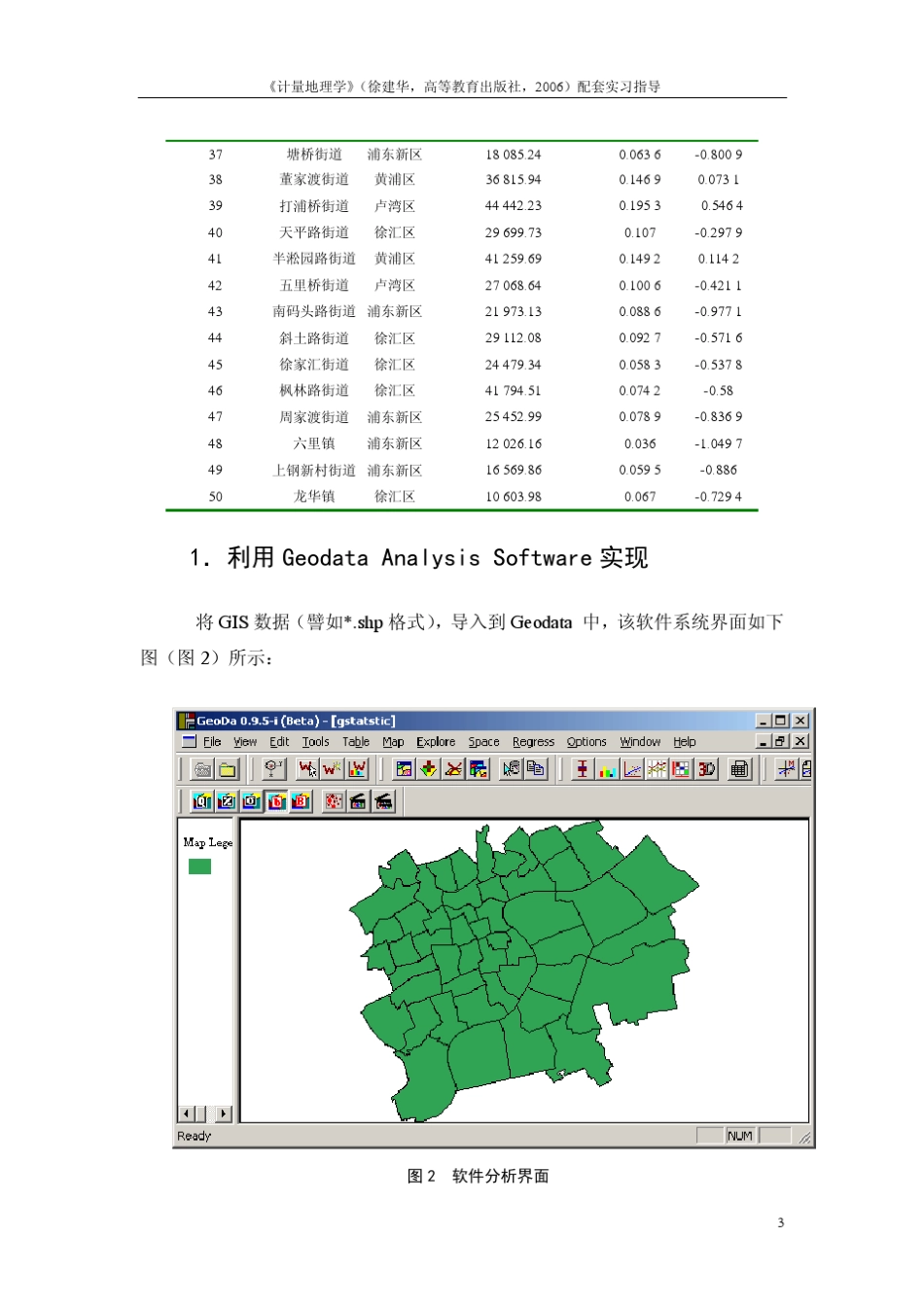The height and width of the screenshot is (1308, 924).
Task: Click the D letter map icon
Action: pos(276,801)
